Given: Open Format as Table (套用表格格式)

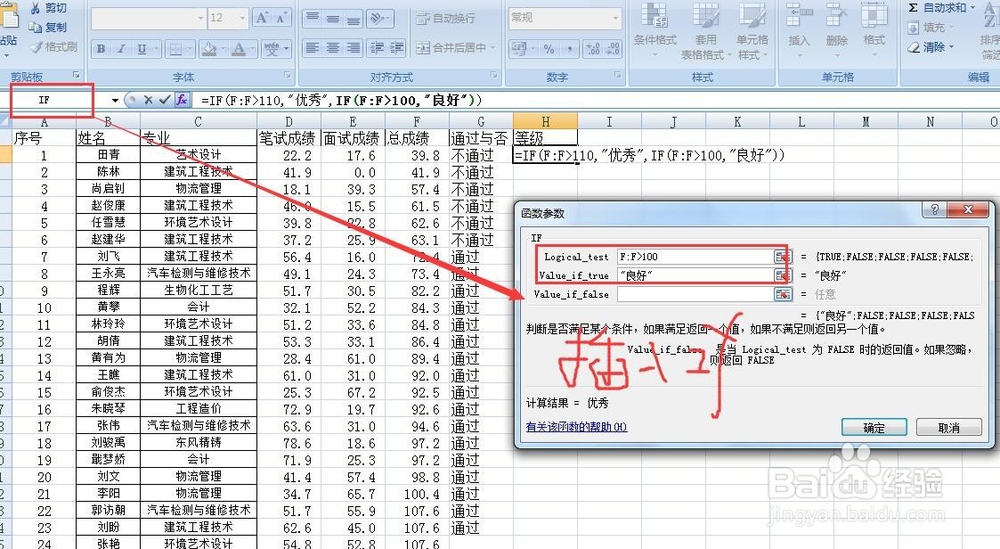Looking at the screenshot, I should pyautogui.click(x=705, y=31).
